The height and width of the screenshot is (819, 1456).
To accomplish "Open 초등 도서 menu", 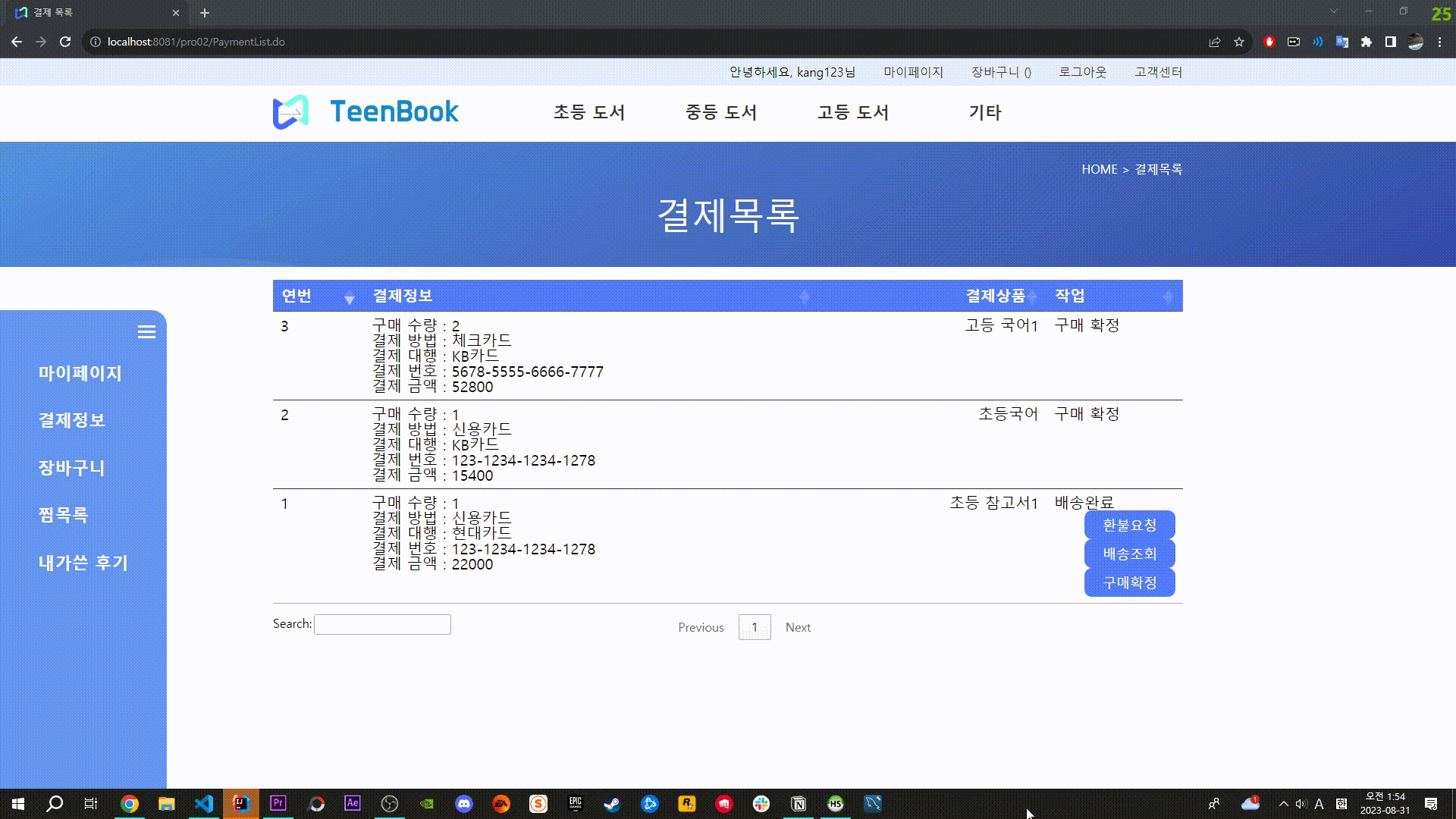I will coord(589,112).
